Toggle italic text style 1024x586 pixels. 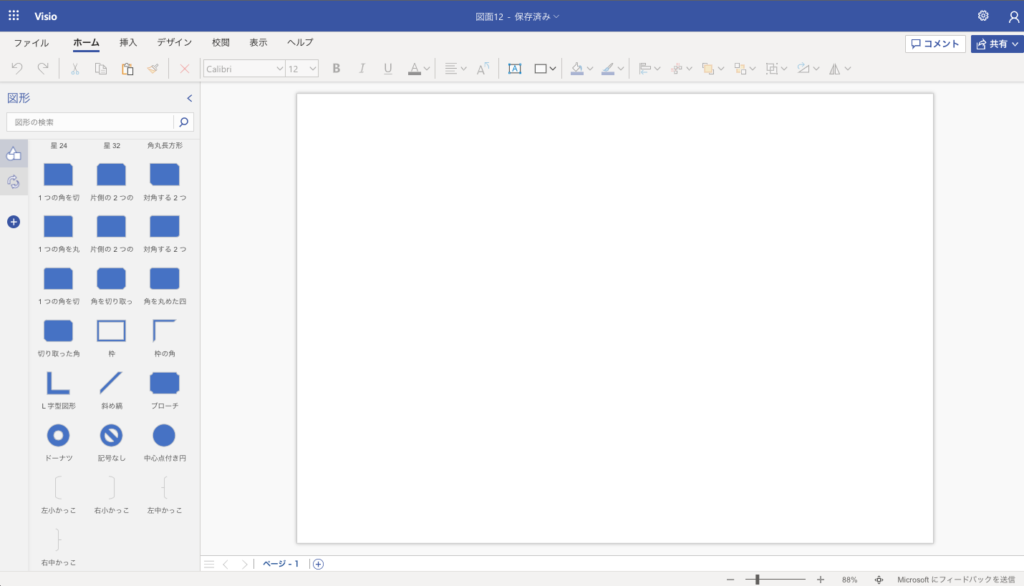(x=362, y=69)
